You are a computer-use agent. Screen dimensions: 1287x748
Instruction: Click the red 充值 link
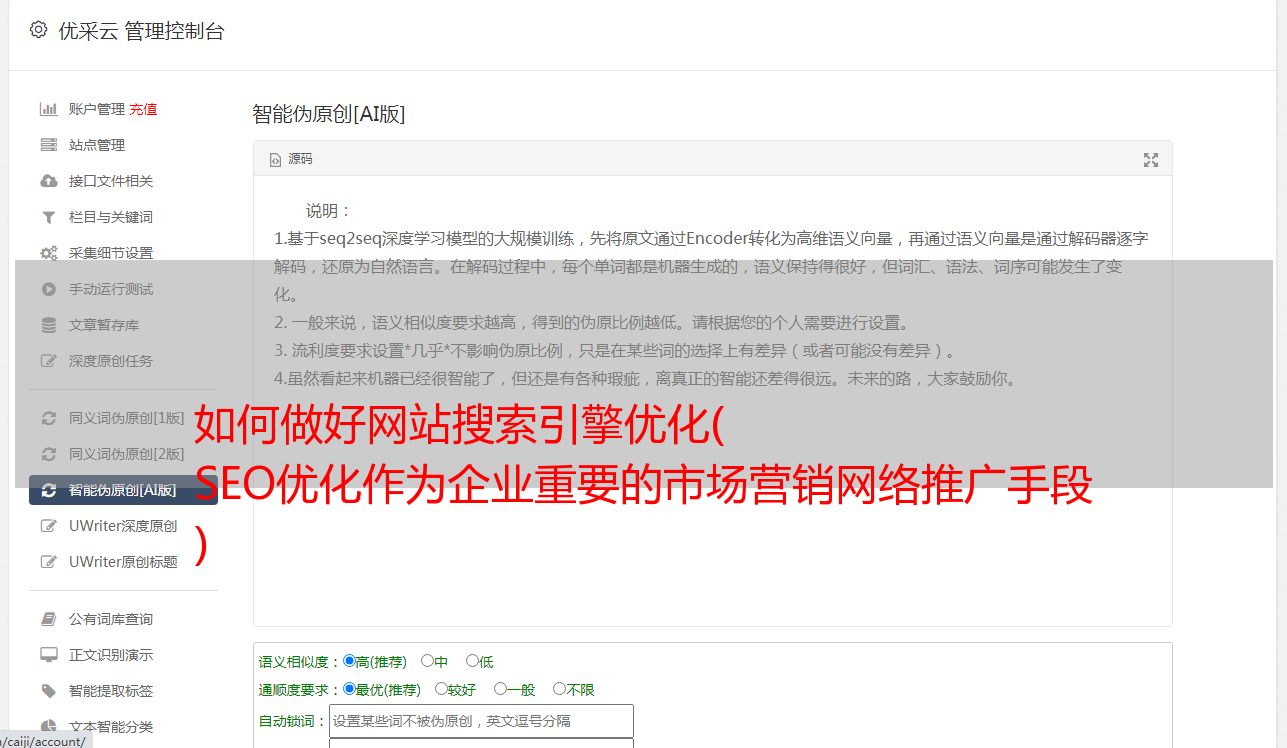(143, 110)
